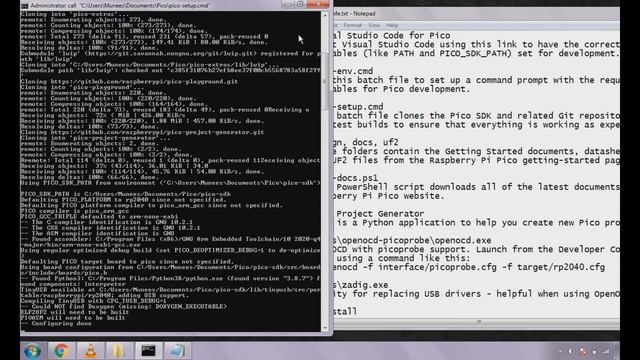Click the command prompt scrollbar down arrow

pyautogui.click(x=325, y=327)
